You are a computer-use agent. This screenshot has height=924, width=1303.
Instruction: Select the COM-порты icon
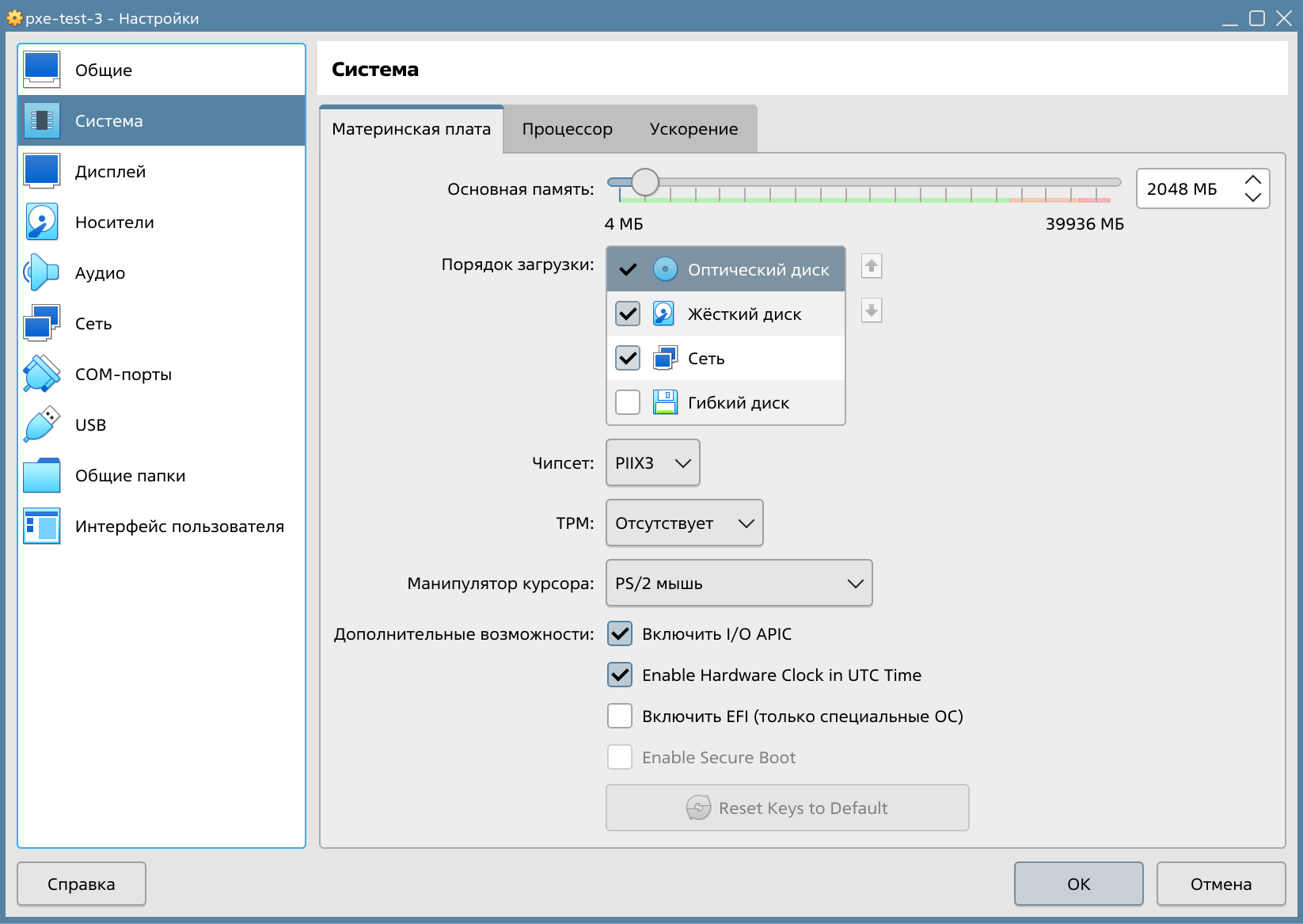pyautogui.click(x=42, y=374)
